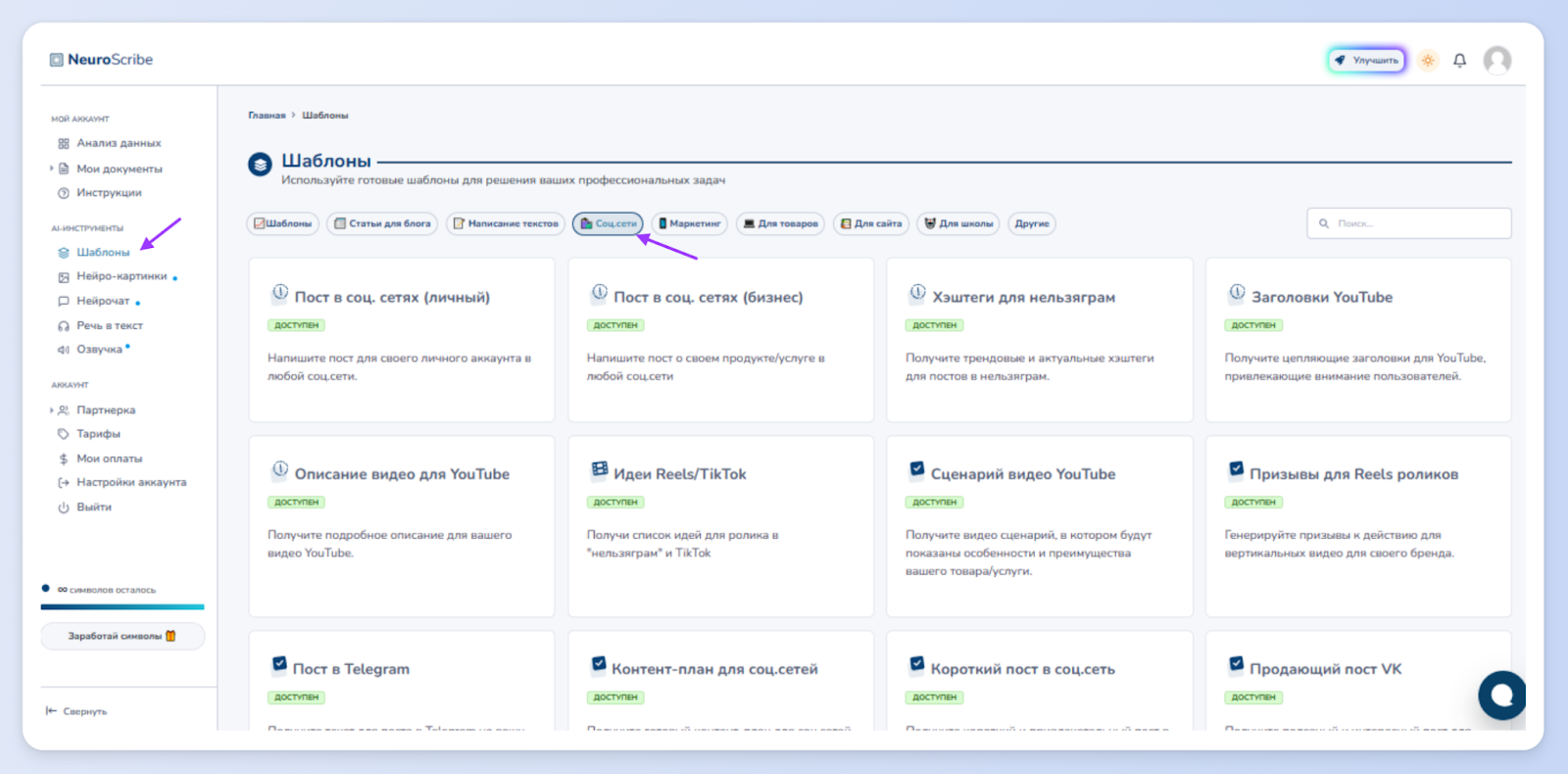
Task: Click the Улучшить upgrade button
Action: (1367, 61)
